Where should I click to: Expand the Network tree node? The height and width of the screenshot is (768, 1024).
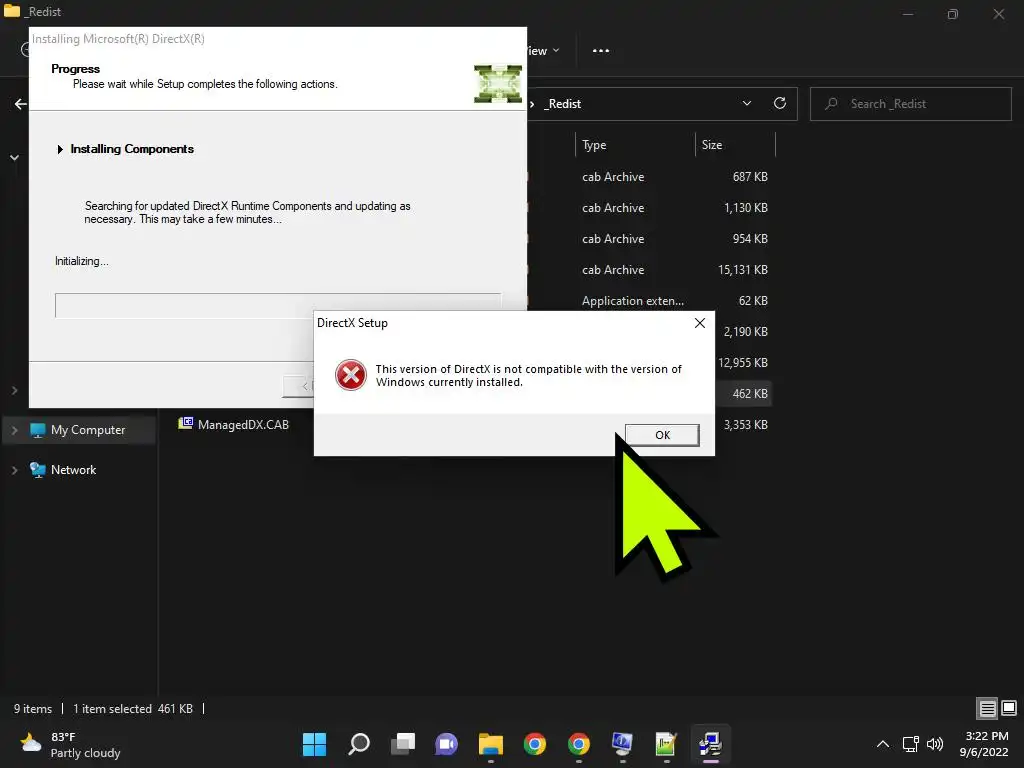click(14, 470)
